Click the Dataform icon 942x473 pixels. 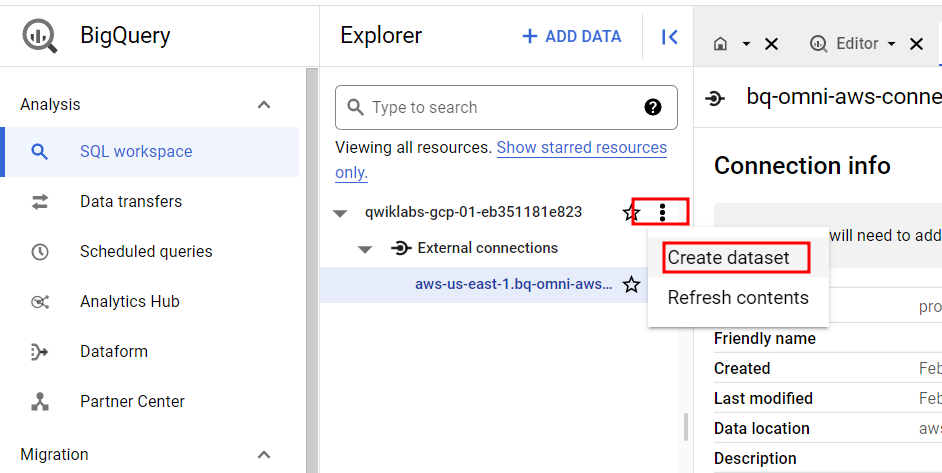pos(39,352)
